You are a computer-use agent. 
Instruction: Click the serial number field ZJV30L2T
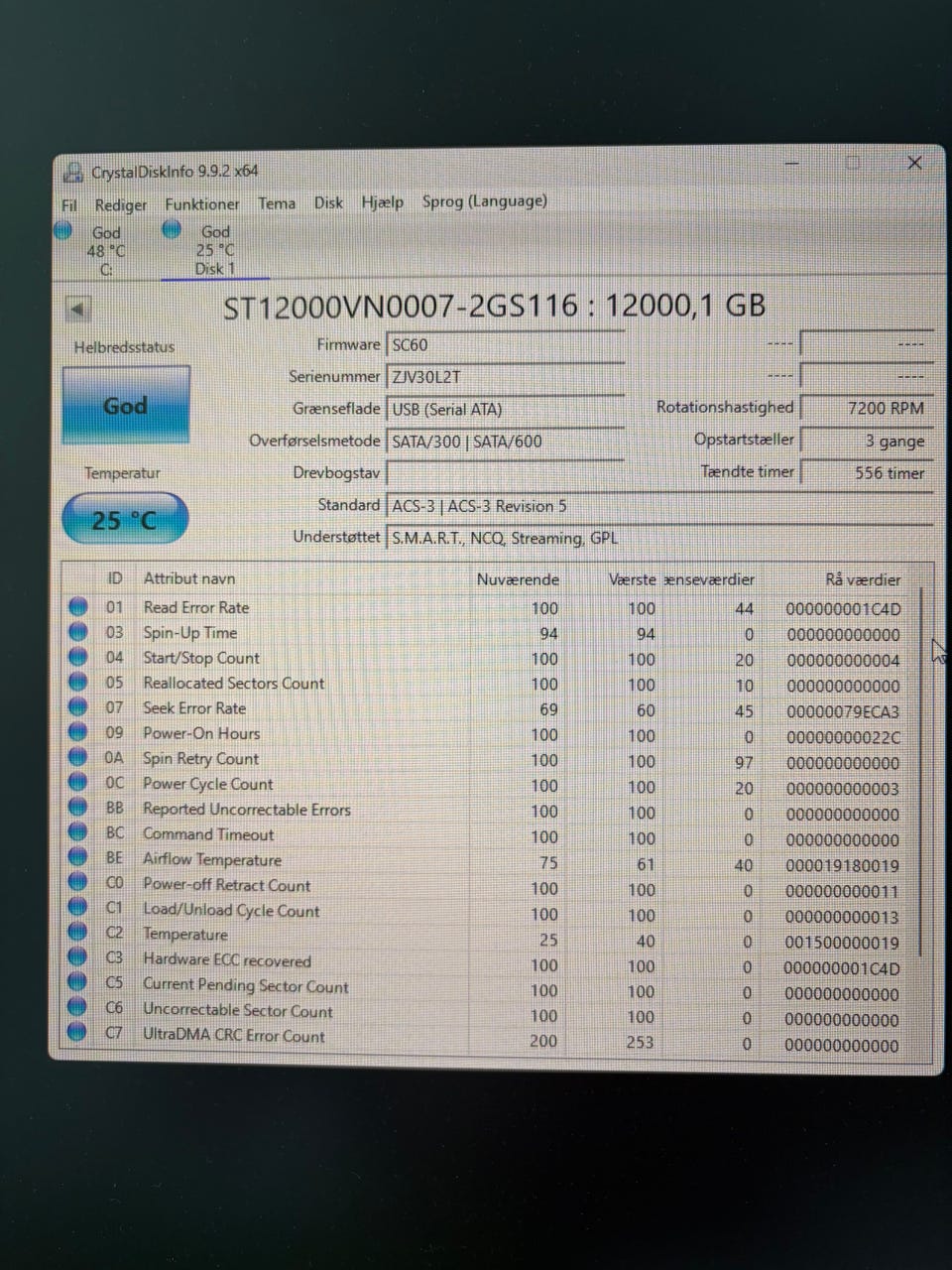point(505,377)
